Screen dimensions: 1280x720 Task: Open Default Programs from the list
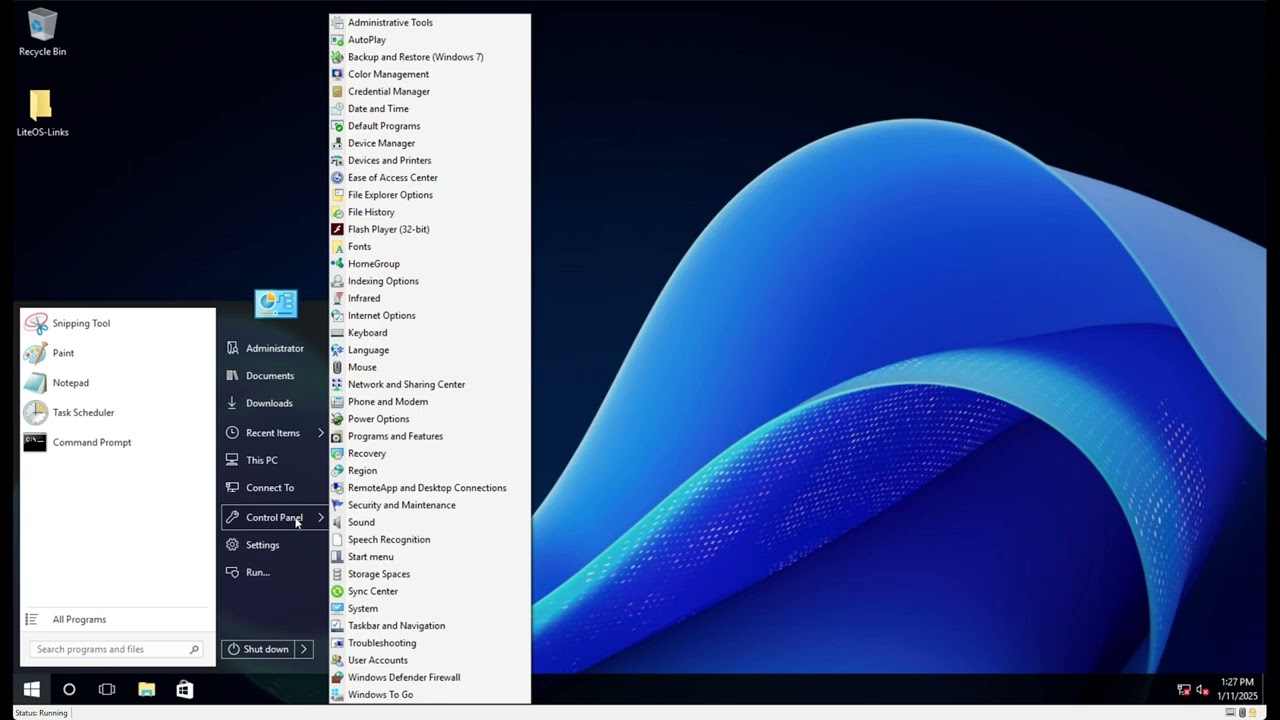(430, 126)
